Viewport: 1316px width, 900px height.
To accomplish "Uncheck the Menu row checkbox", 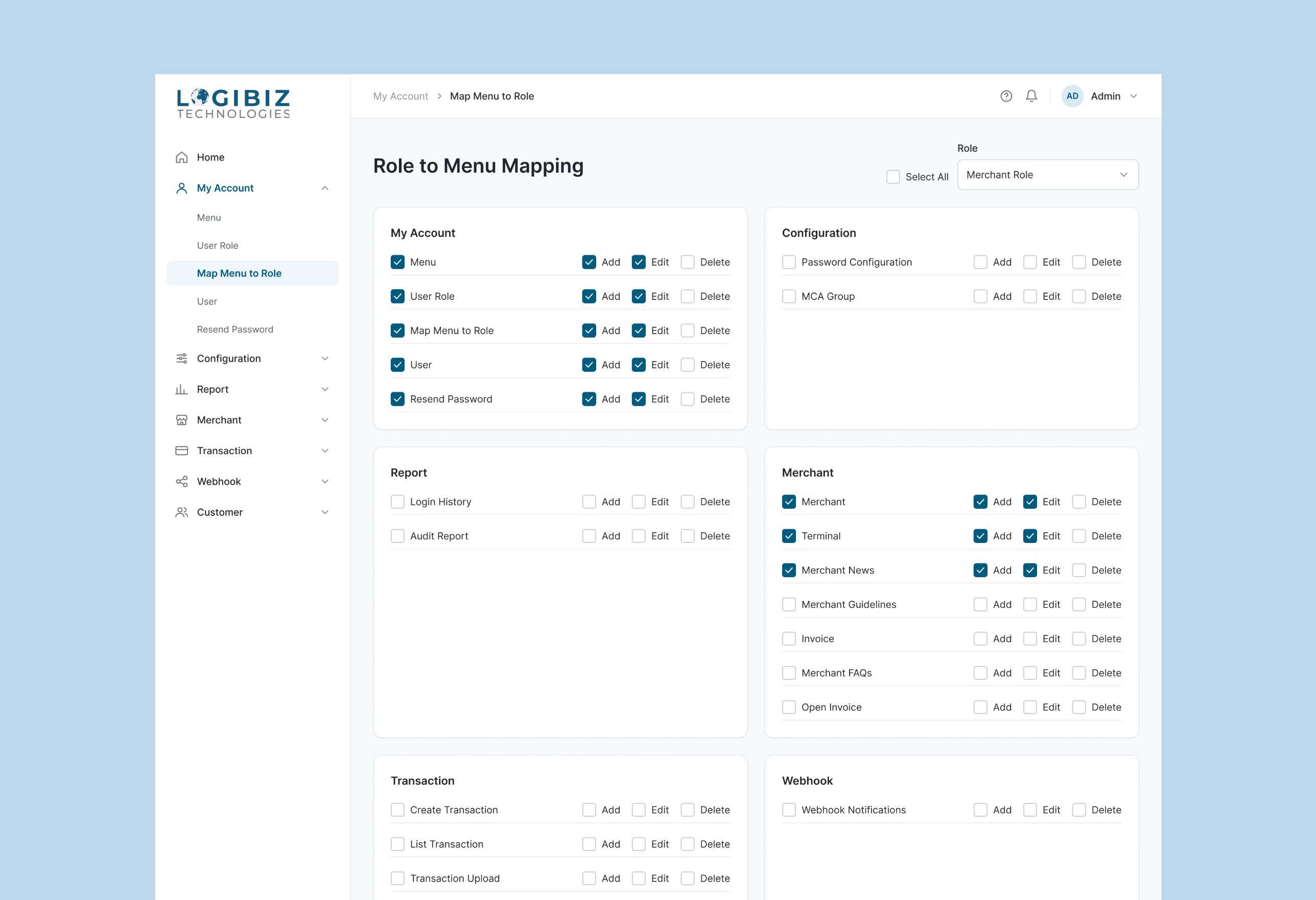I will click(397, 262).
